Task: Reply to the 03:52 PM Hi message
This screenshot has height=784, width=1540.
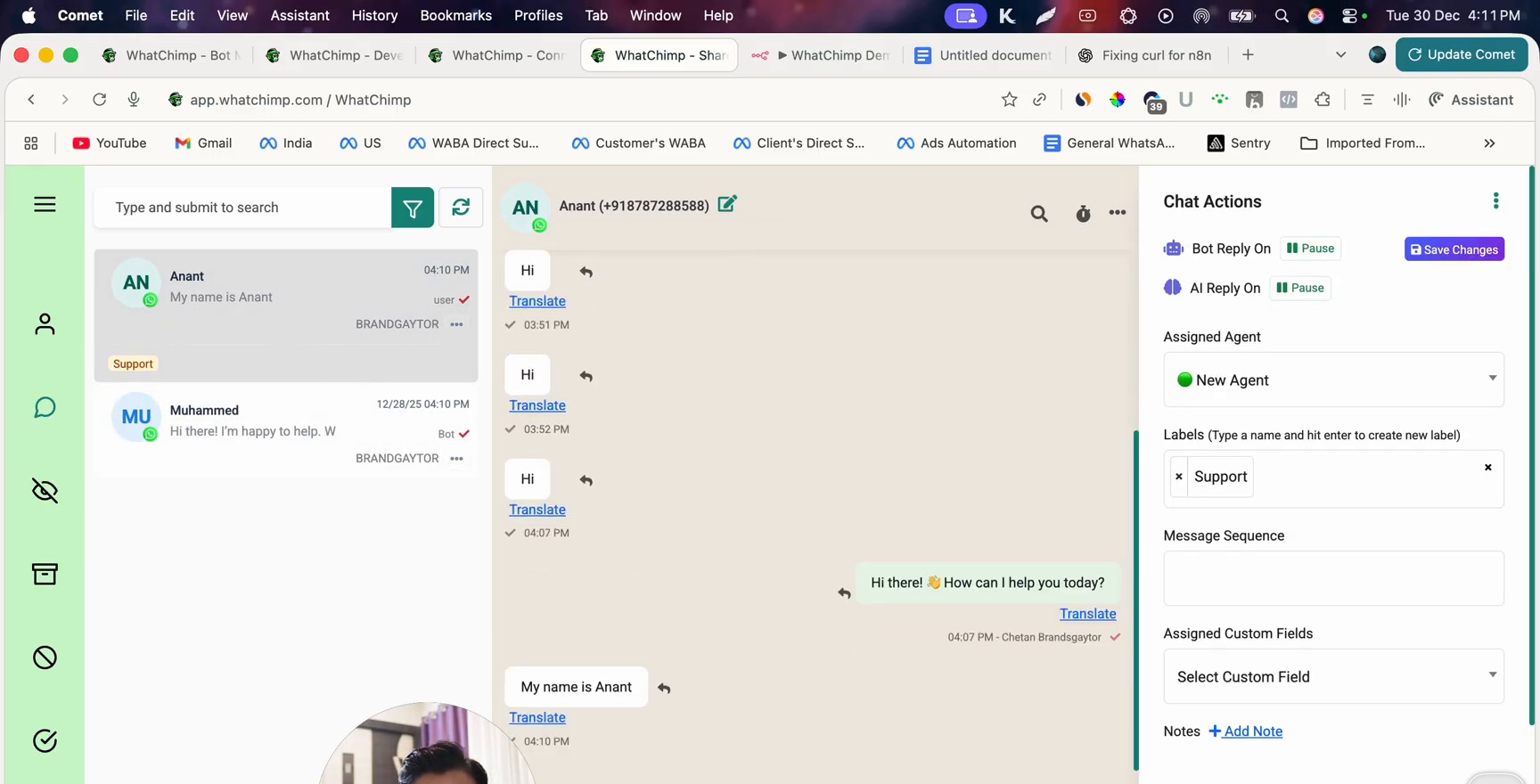Action: tap(586, 376)
